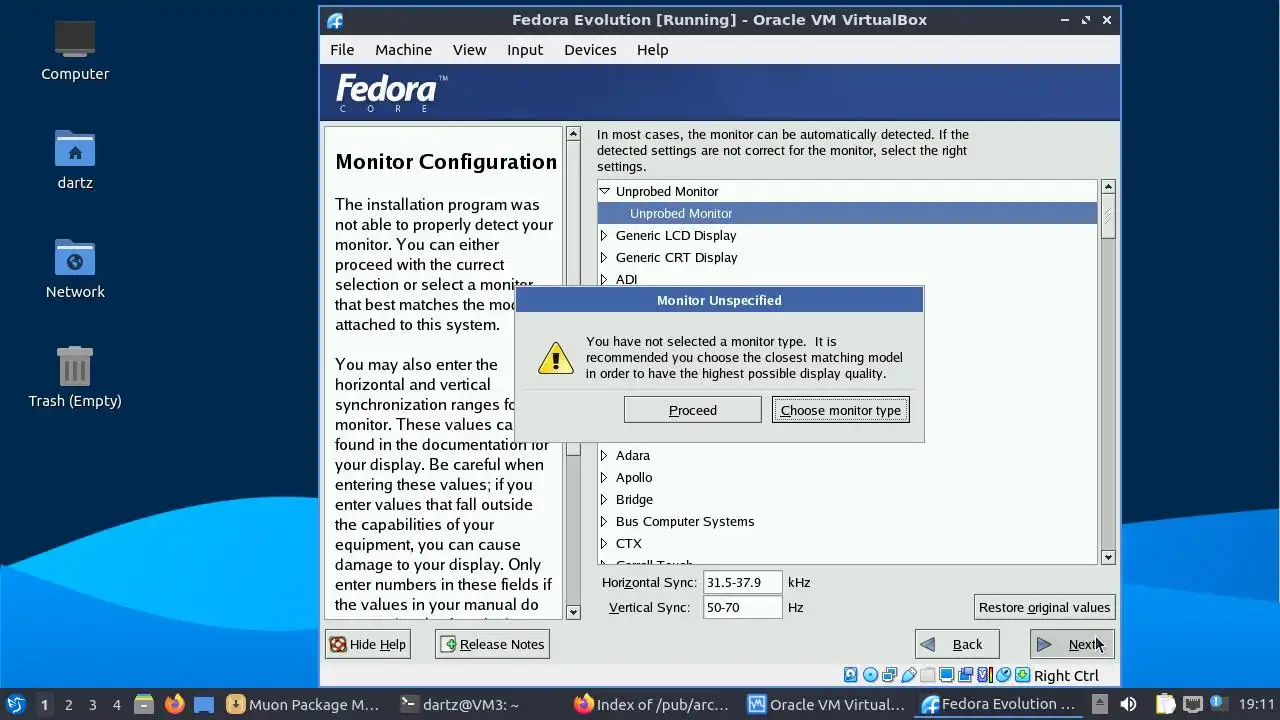Open the volume control in system tray

[x=1128, y=704]
